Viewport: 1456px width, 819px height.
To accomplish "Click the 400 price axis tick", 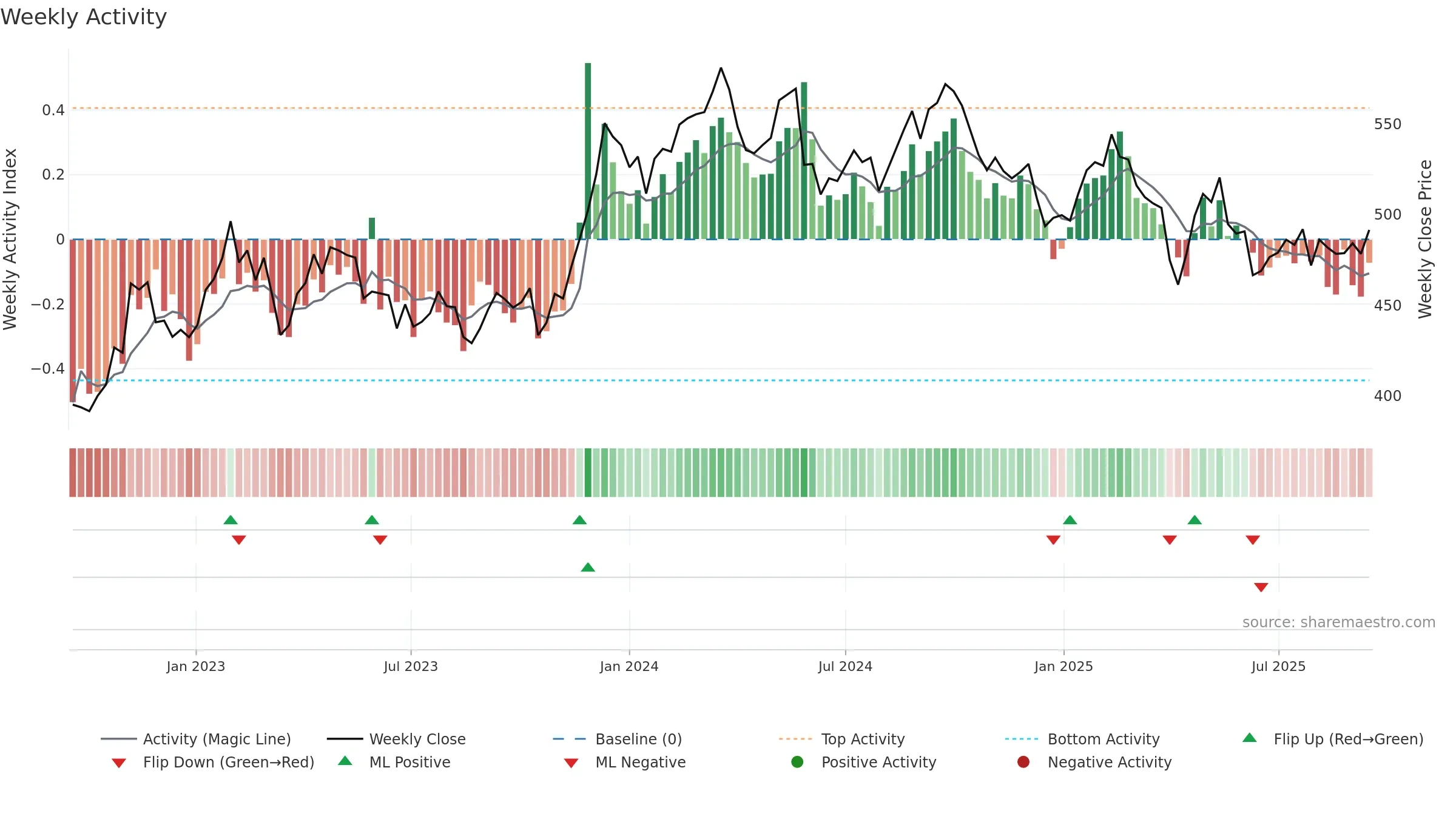I will (x=1388, y=396).
